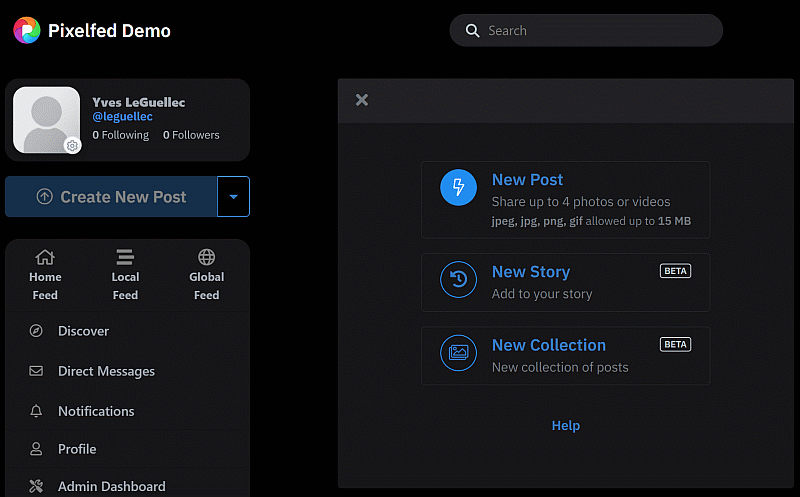The image size is (800, 497).
Task: Click the Admin Dashboard tools icon
Action: [x=37, y=486]
